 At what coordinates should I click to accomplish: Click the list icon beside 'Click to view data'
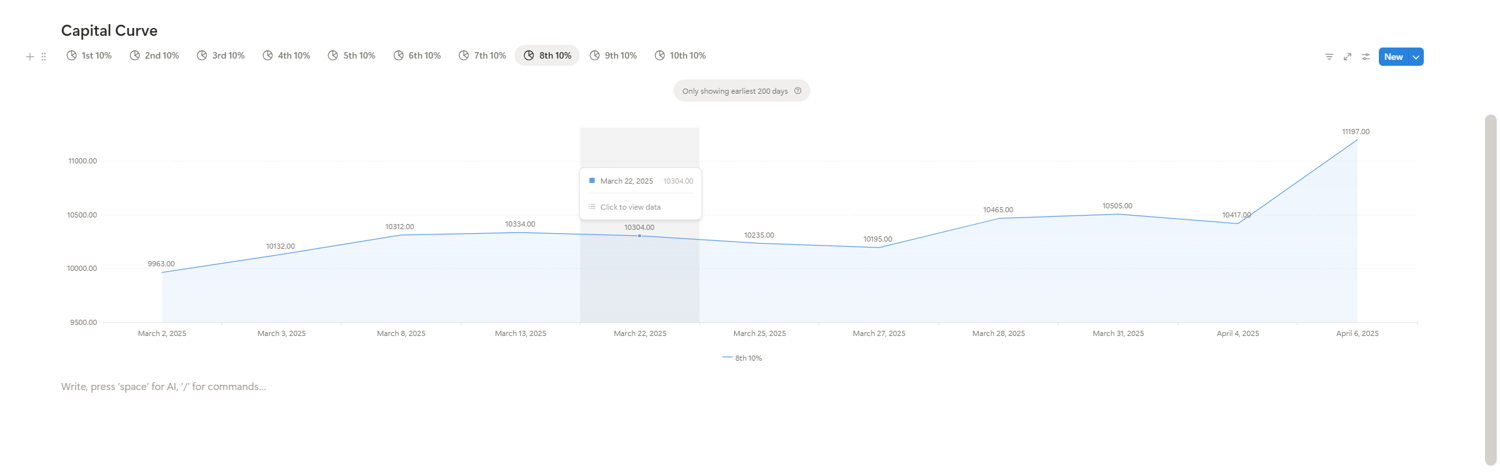pyautogui.click(x=592, y=207)
